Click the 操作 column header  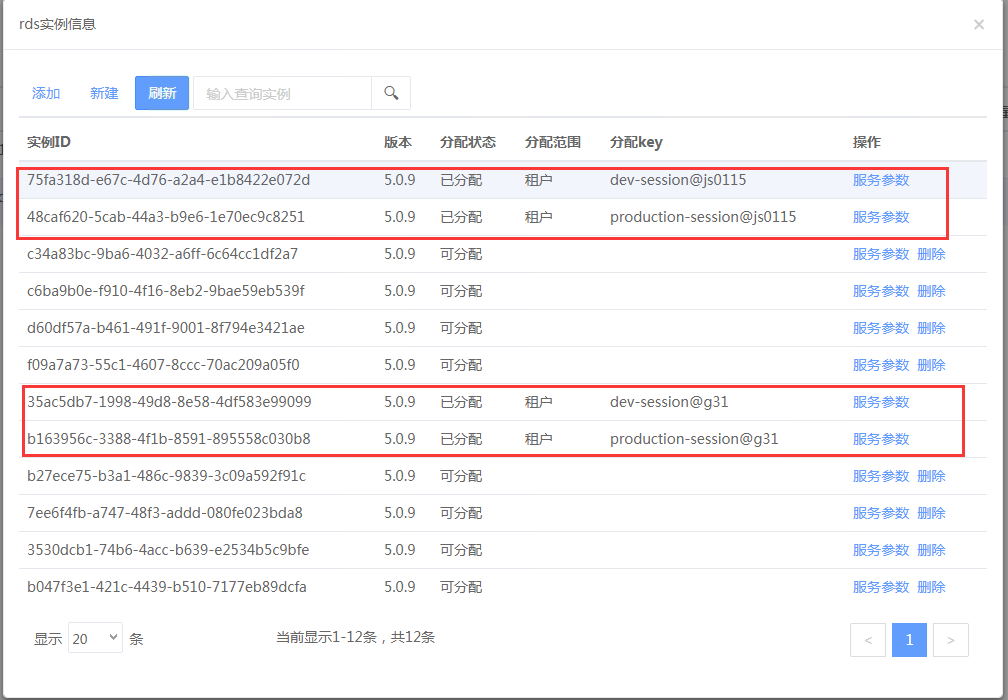coord(867,142)
